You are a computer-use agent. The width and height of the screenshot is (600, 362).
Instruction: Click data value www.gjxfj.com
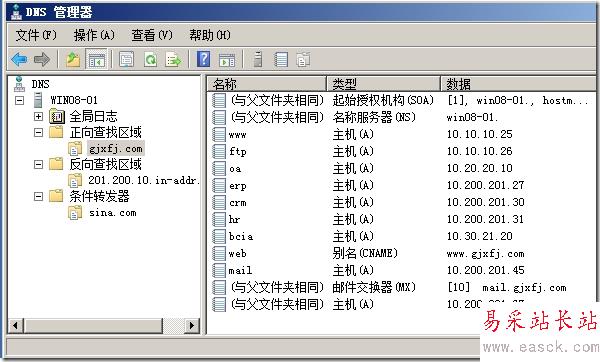(485, 254)
